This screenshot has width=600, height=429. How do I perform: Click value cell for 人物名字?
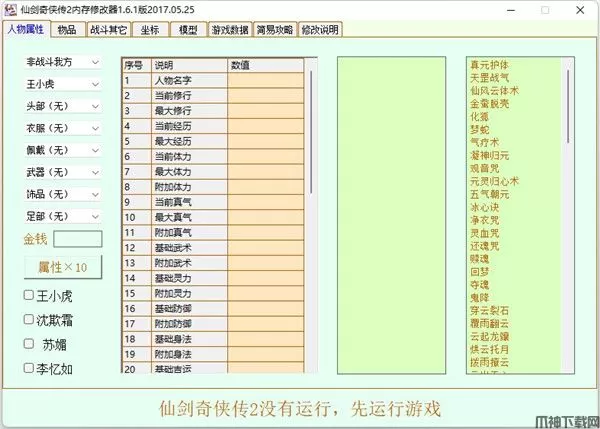266,81
